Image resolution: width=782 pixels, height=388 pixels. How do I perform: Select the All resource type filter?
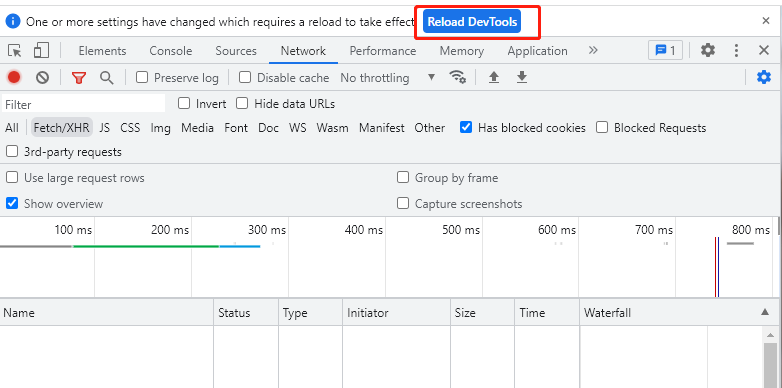tap(12, 128)
